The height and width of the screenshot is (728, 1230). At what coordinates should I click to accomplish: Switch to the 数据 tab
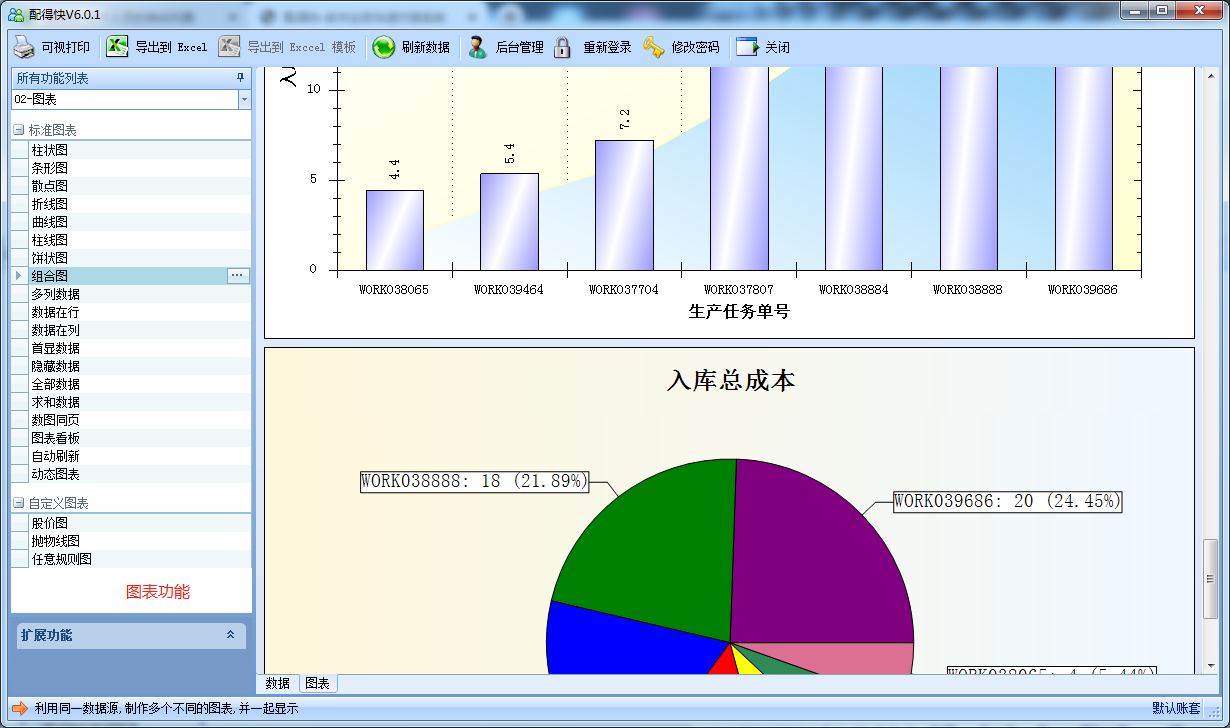coord(278,683)
